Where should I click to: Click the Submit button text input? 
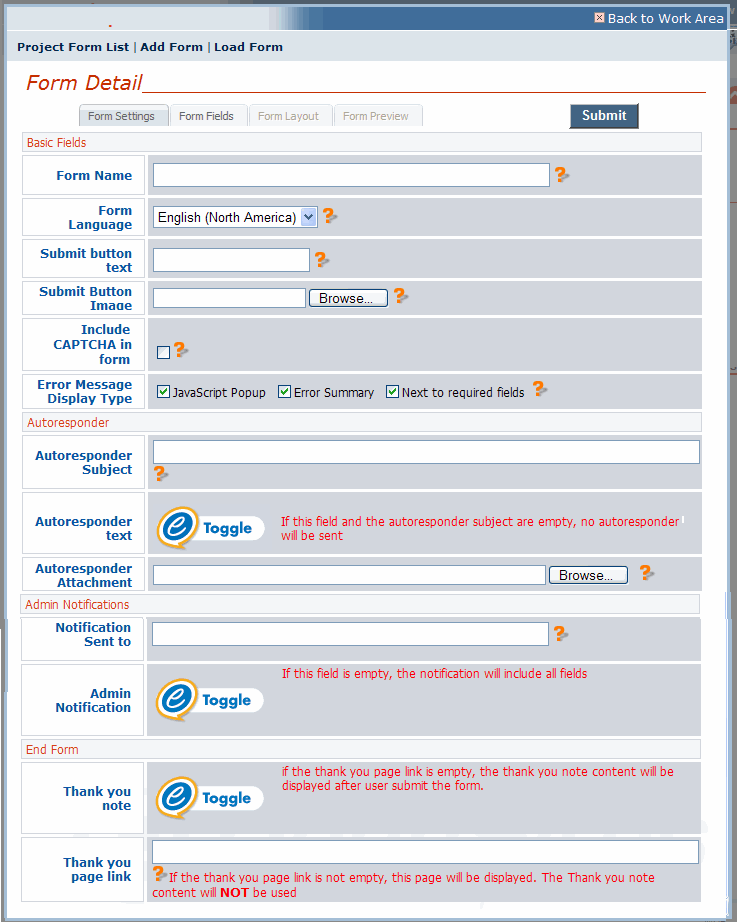click(x=231, y=260)
